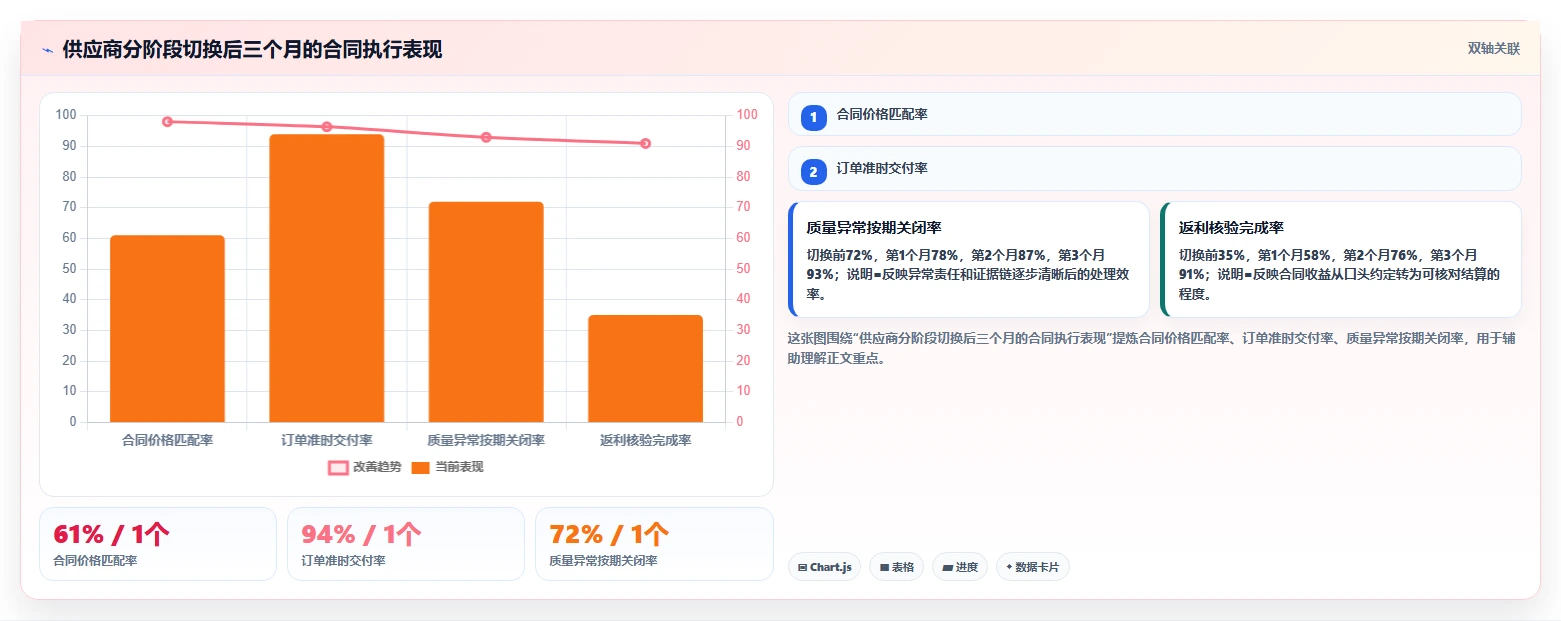The height and width of the screenshot is (621, 1561).
Task: Open the 质量异常按期关闭率 detail card
Action: 969,260
